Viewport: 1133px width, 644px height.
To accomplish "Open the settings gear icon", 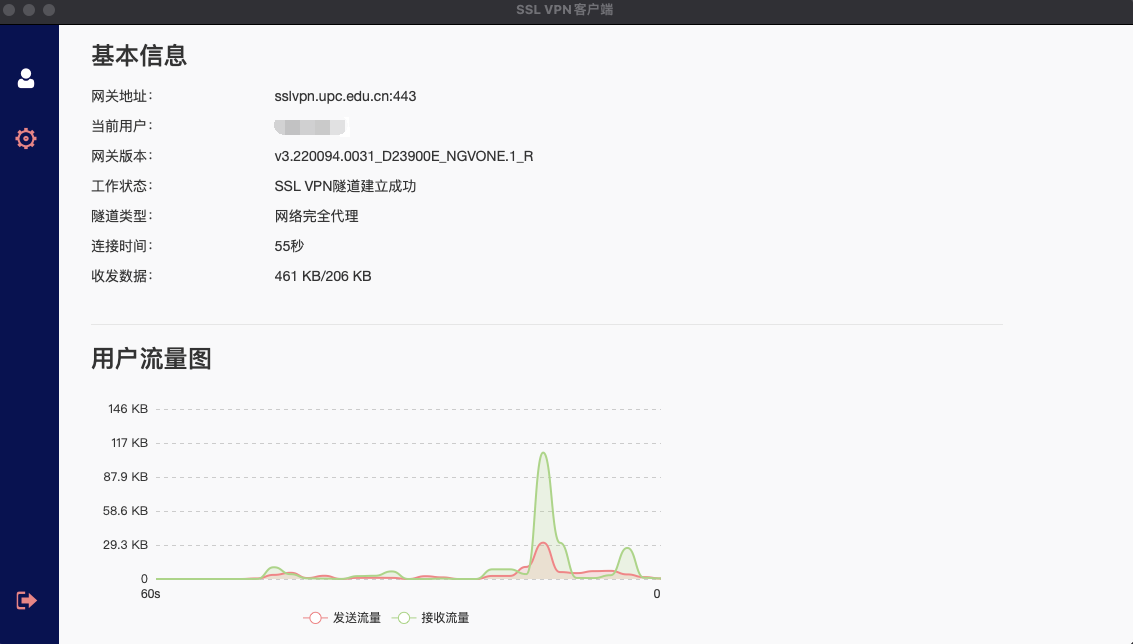I will tap(26, 138).
